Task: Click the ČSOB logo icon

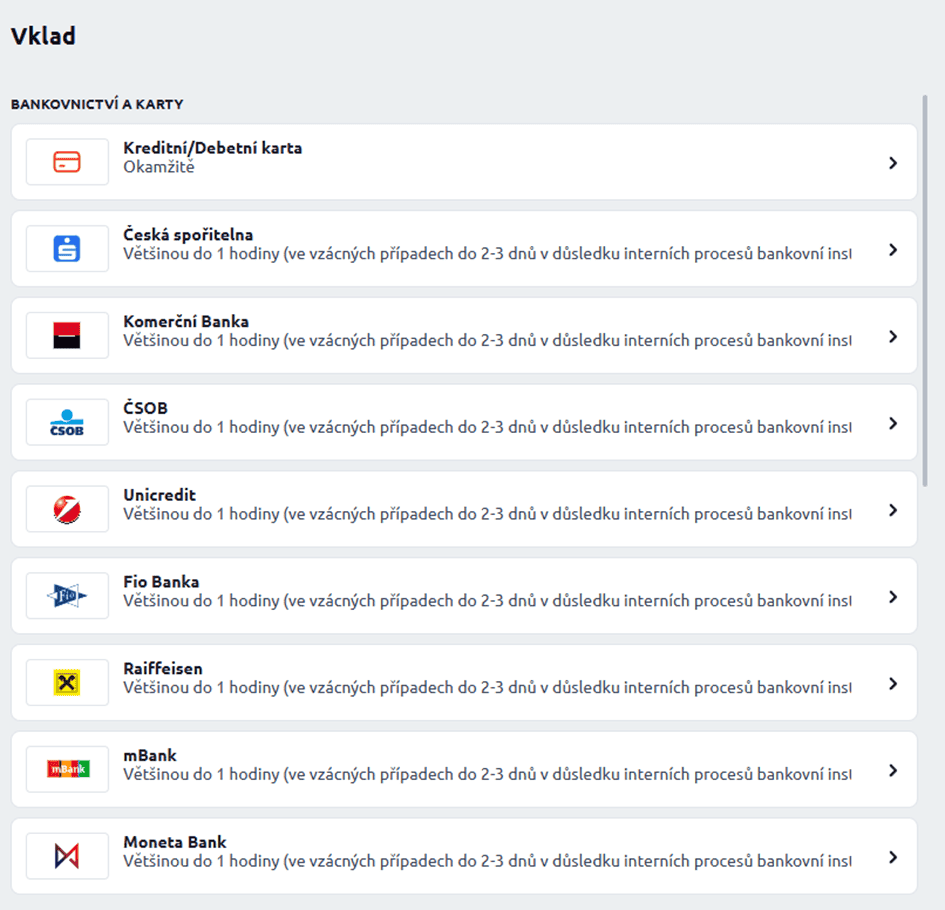Action: pos(67,422)
